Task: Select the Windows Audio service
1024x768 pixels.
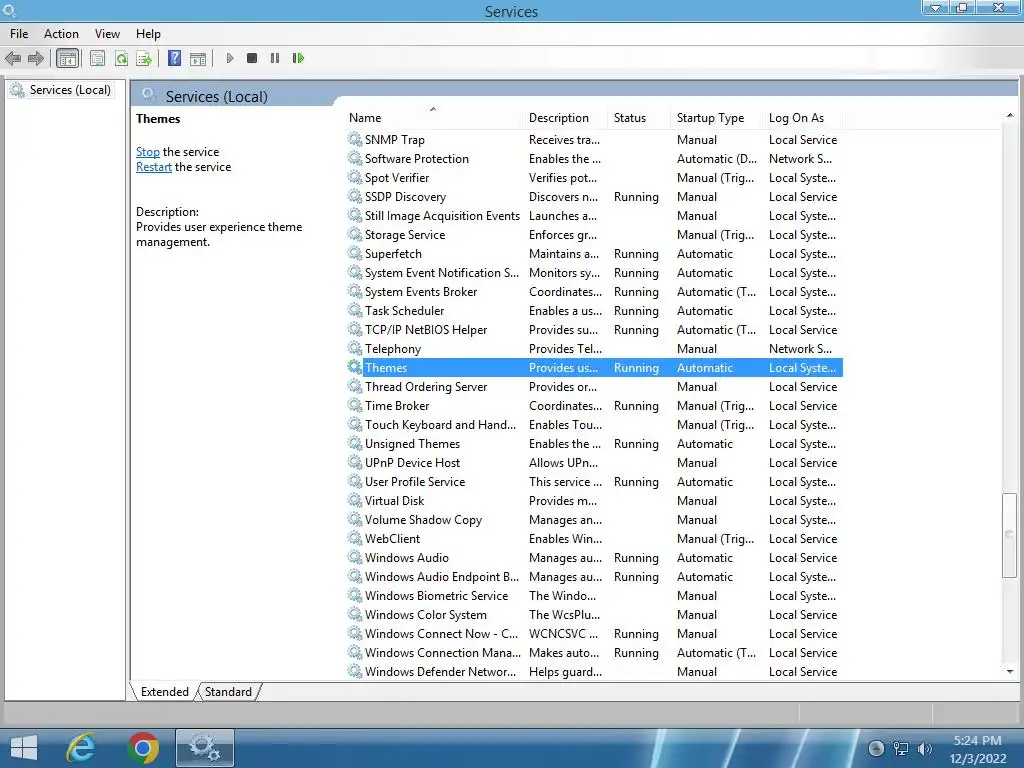Action: (594, 558)
